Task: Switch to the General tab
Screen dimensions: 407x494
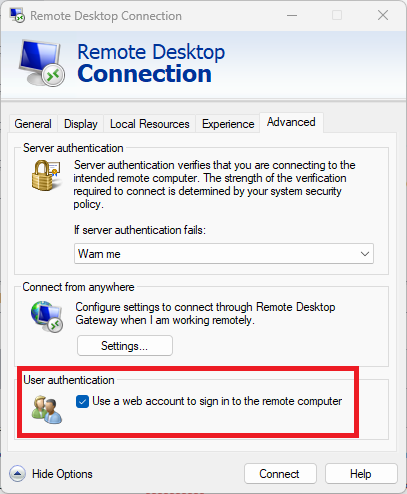Action: 33,124
